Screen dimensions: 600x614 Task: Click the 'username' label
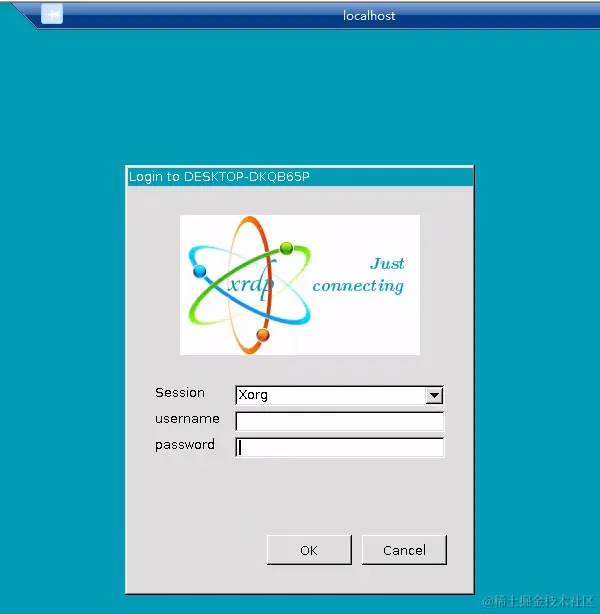point(187,419)
